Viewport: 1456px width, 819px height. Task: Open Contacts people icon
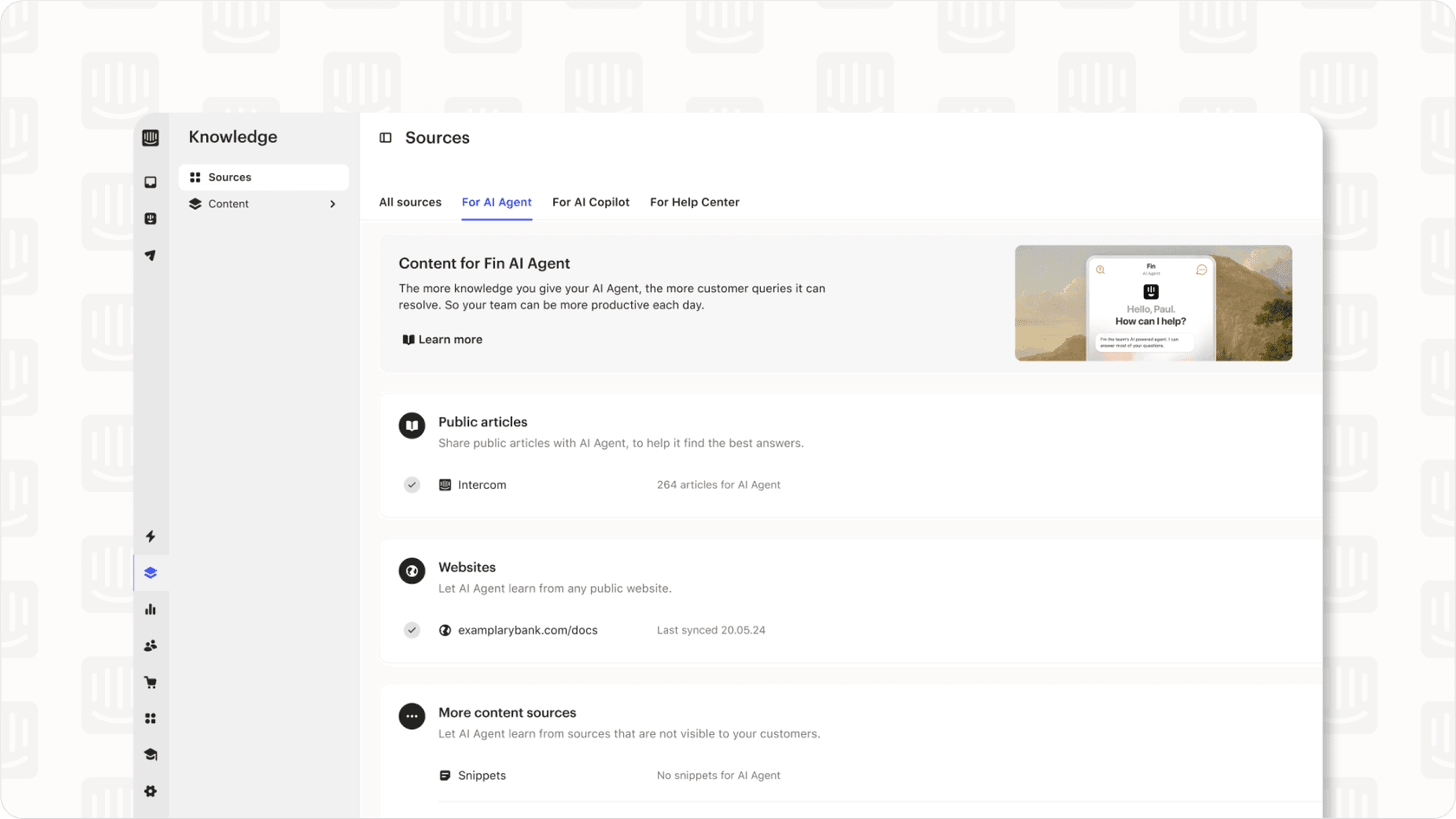151,646
